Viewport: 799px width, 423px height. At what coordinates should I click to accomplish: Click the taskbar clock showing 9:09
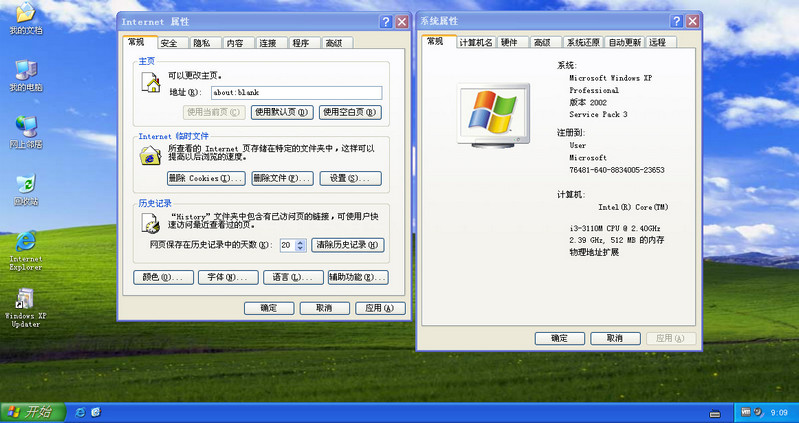pyautogui.click(x=779, y=412)
